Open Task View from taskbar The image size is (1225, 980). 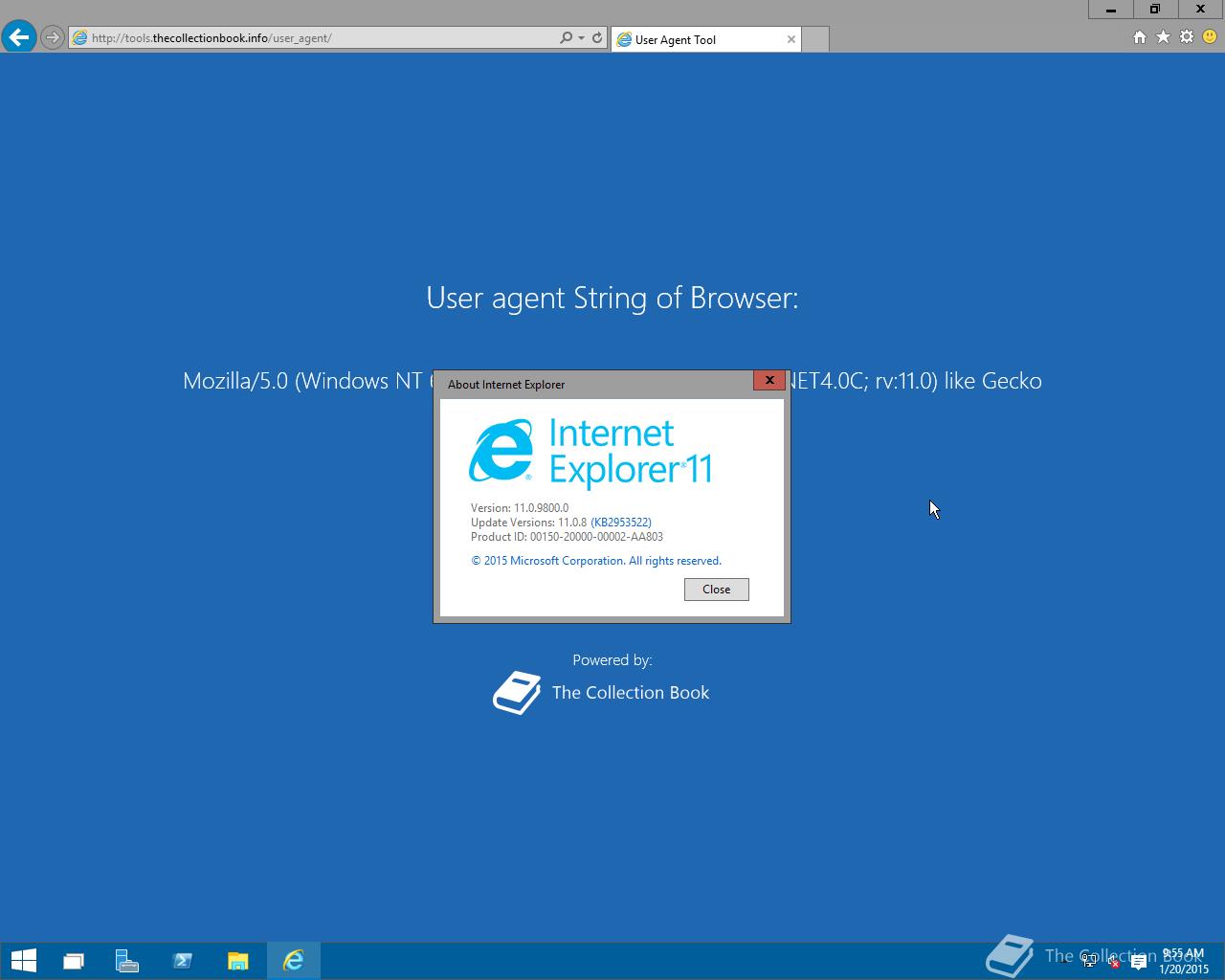pyautogui.click(x=74, y=961)
